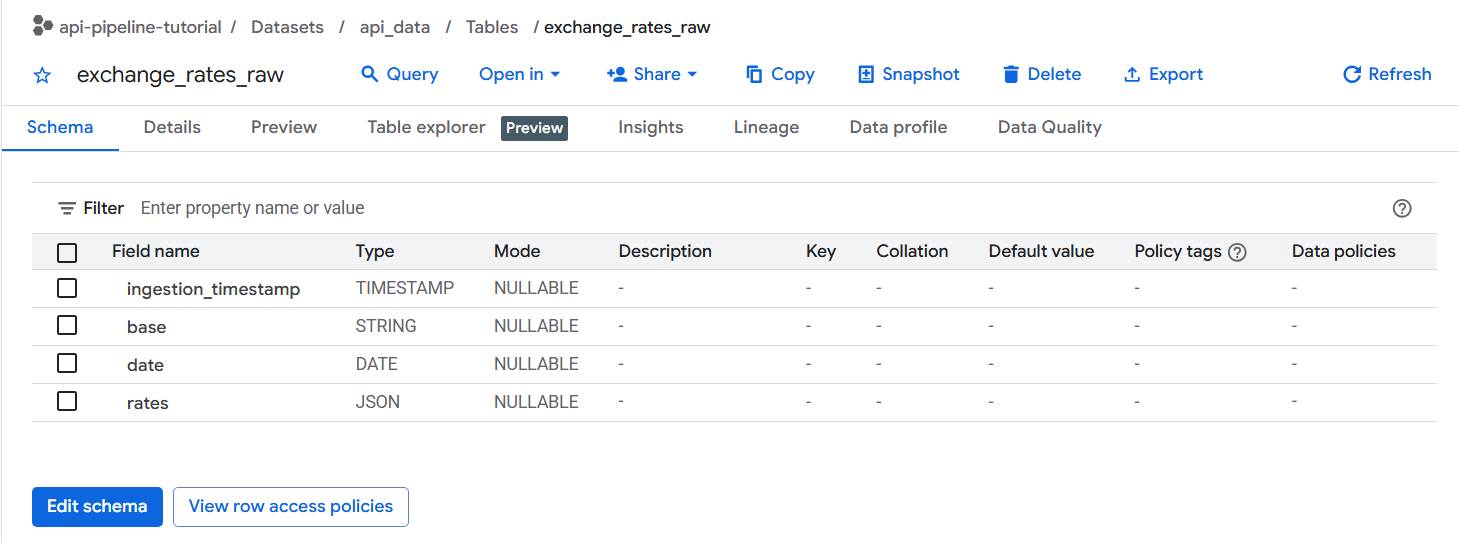Click the Delete trash icon
This screenshot has height=543, width=1459.
(1011, 74)
